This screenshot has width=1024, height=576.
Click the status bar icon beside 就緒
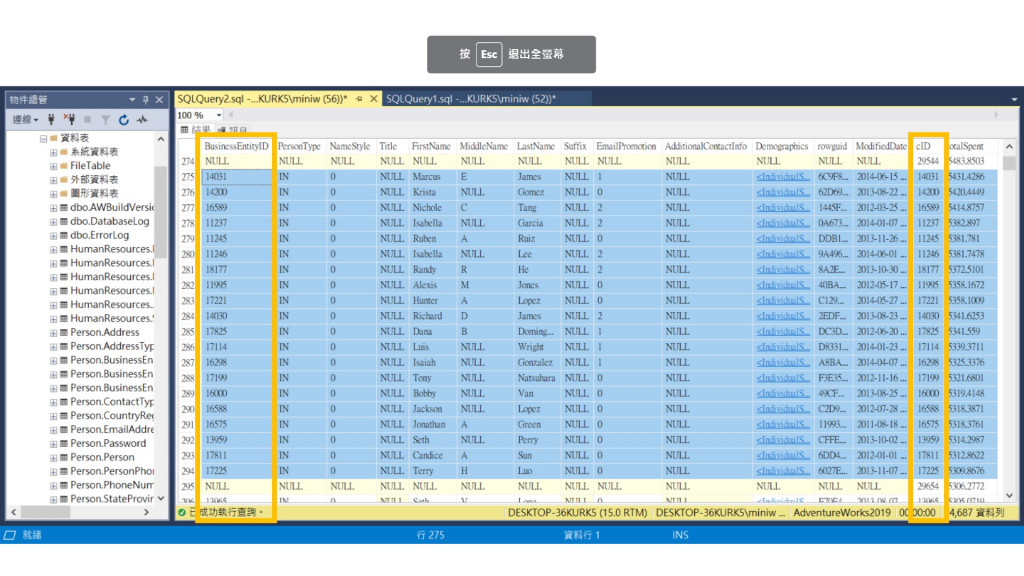[x=10, y=535]
